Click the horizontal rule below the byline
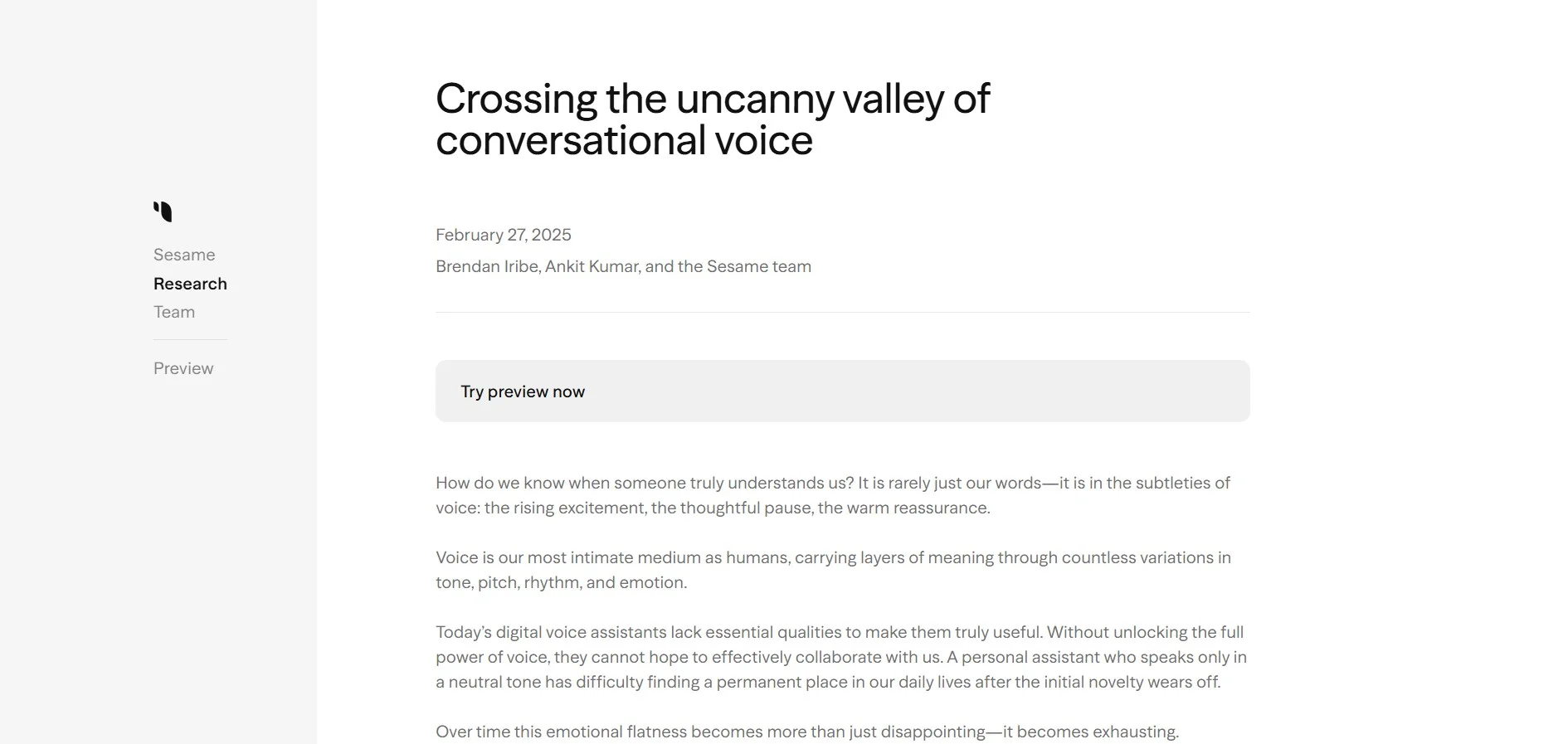Viewport: 1568px width, 744px height. click(842, 313)
